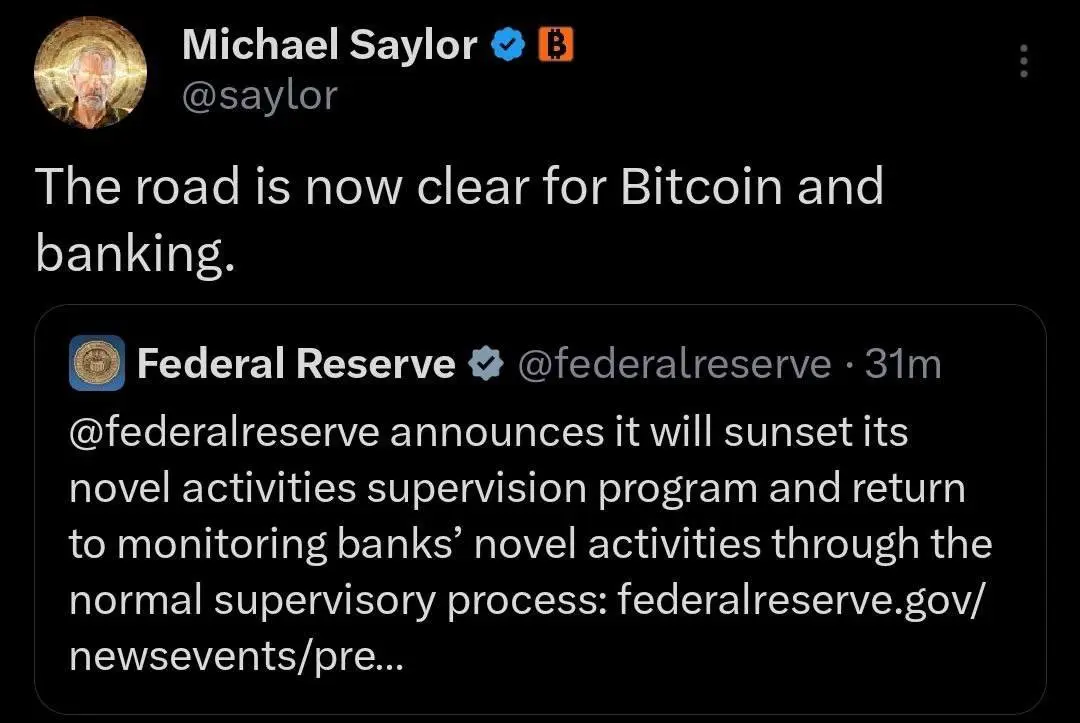Open the three-dot more options menu
The height and width of the screenshot is (723, 1080).
point(1024,61)
